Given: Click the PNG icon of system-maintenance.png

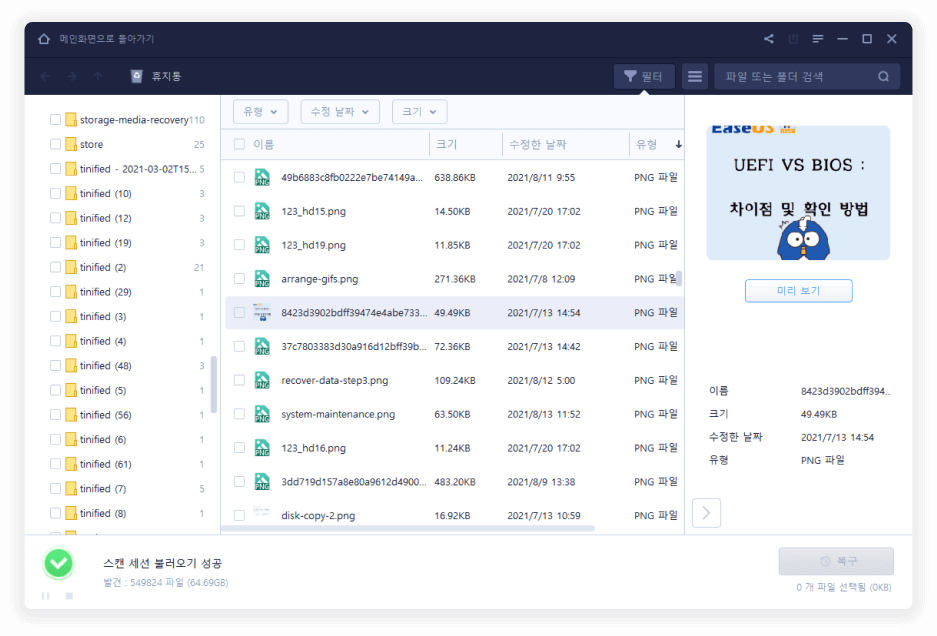Looking at the screenshot, I should pyautogui.click(x=262, y=414).
